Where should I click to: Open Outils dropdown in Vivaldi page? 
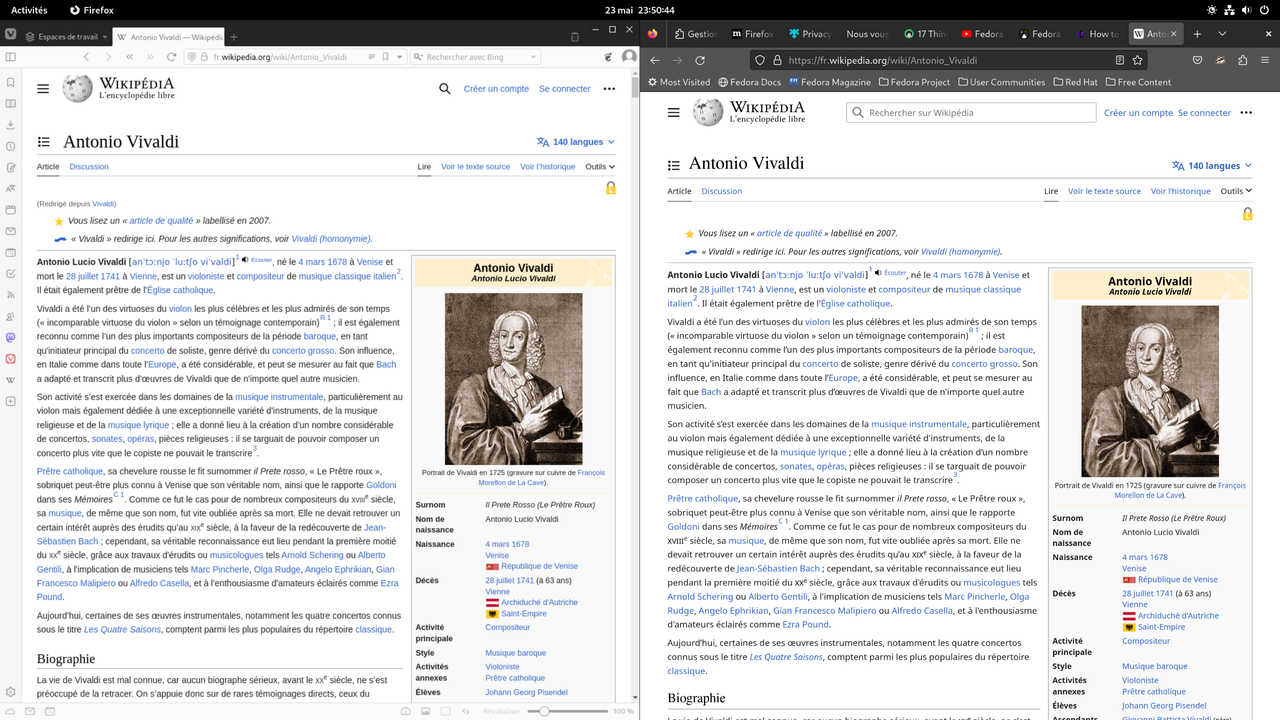tap(600, 167)
